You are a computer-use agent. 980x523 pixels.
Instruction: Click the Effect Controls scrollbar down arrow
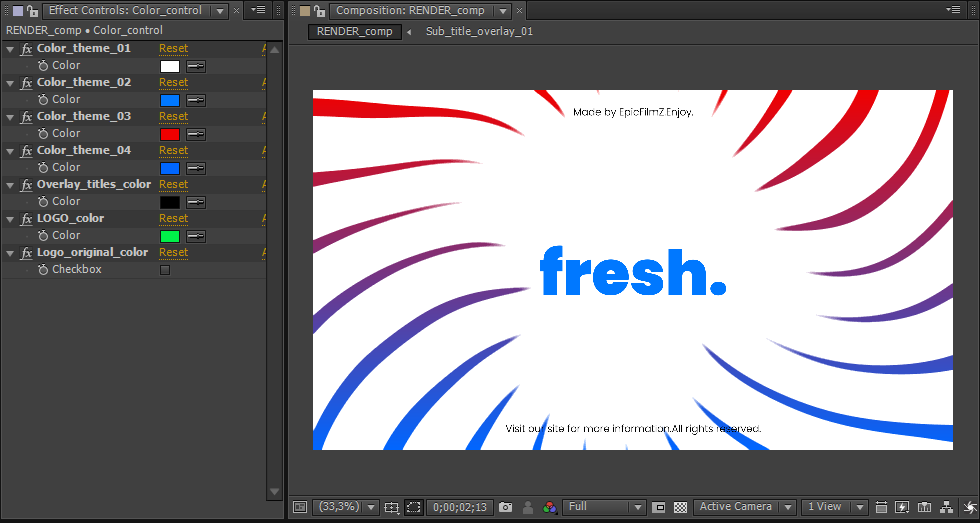tap(274, 492)
